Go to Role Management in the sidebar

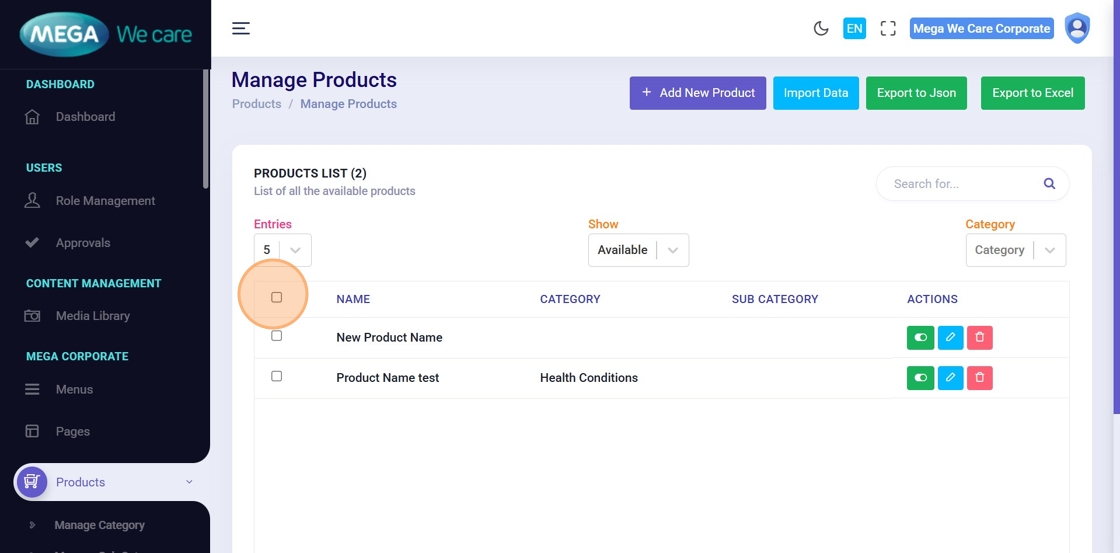point(105,201)
